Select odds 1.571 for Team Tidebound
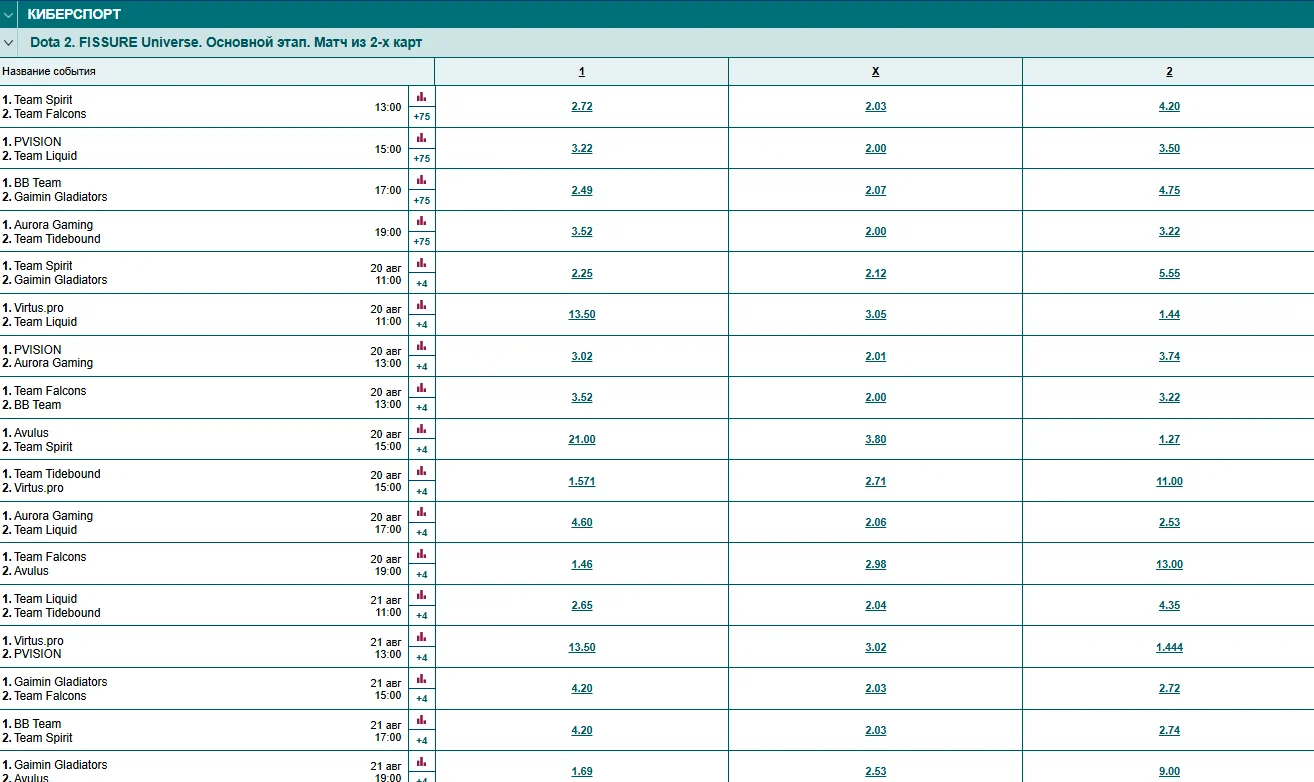The width and height of the screenshot is (1314, 782). [x=582, y=482]
